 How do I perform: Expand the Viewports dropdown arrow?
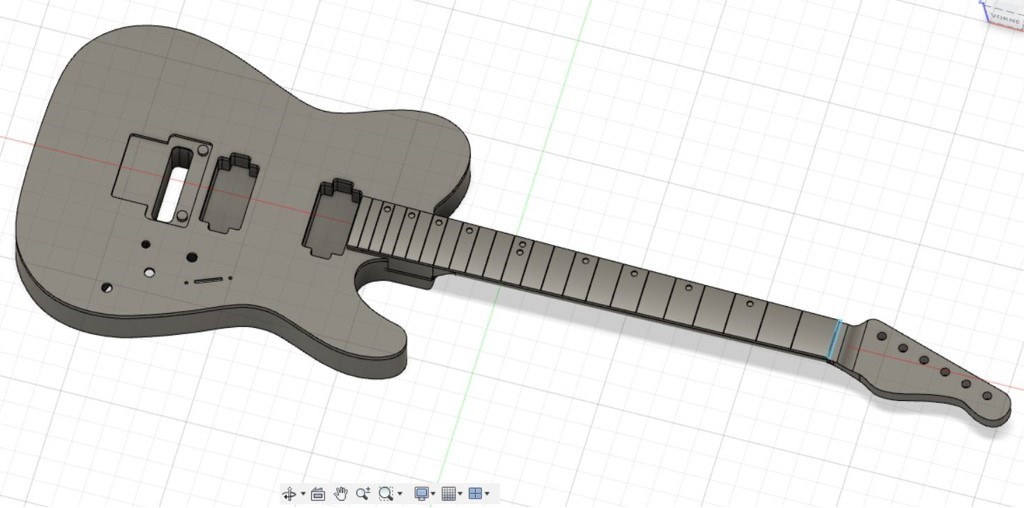click(x=487, y=494)
